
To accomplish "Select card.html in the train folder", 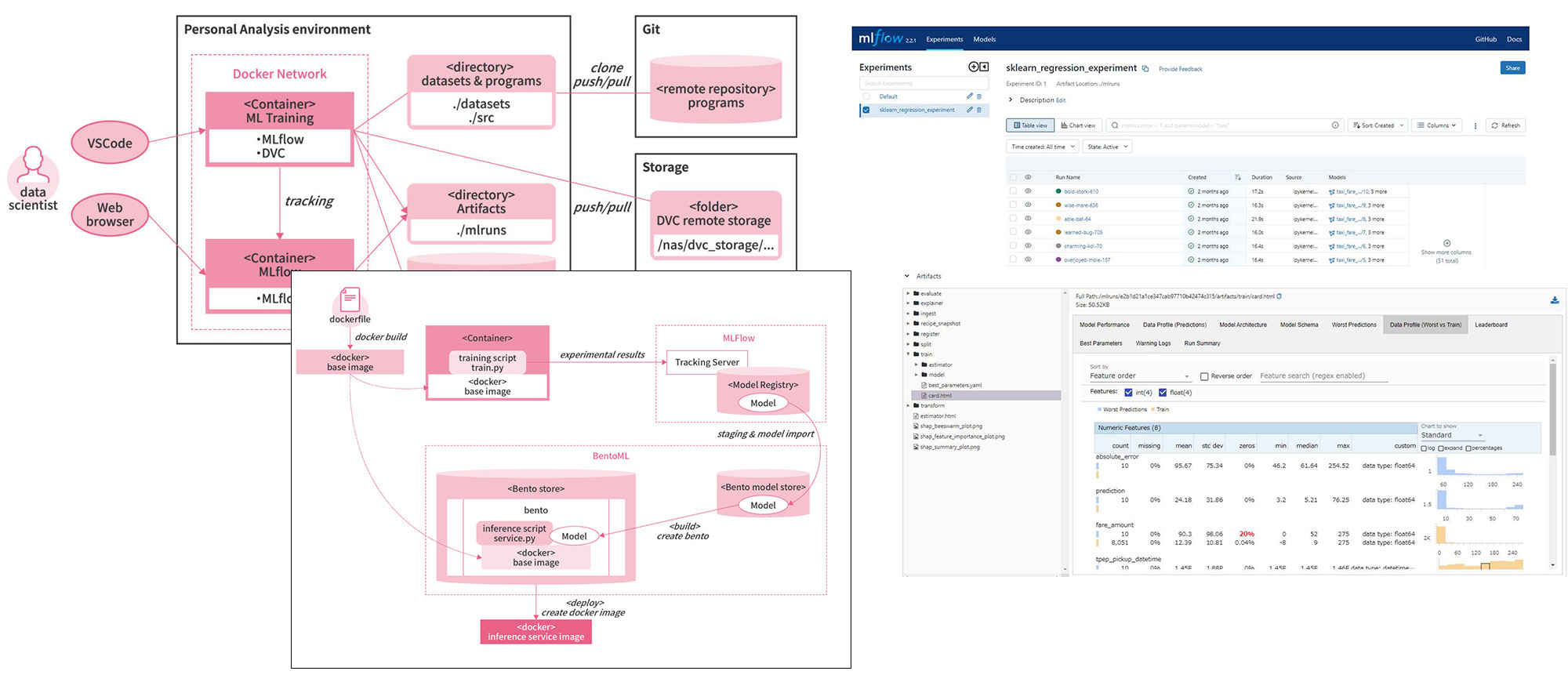I will click(985, 395).
